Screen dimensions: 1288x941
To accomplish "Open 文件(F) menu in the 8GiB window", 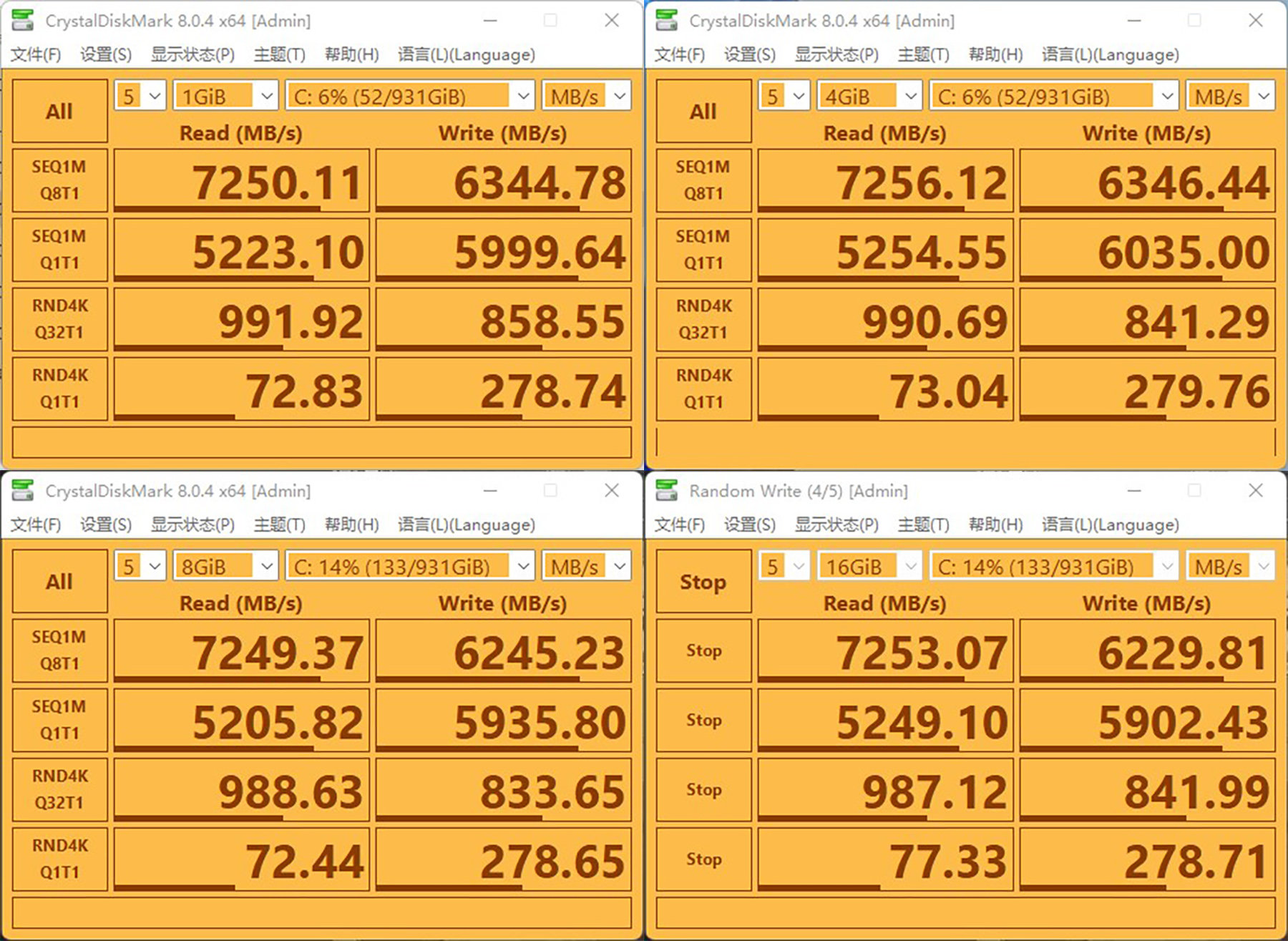I will pos(36,525).
